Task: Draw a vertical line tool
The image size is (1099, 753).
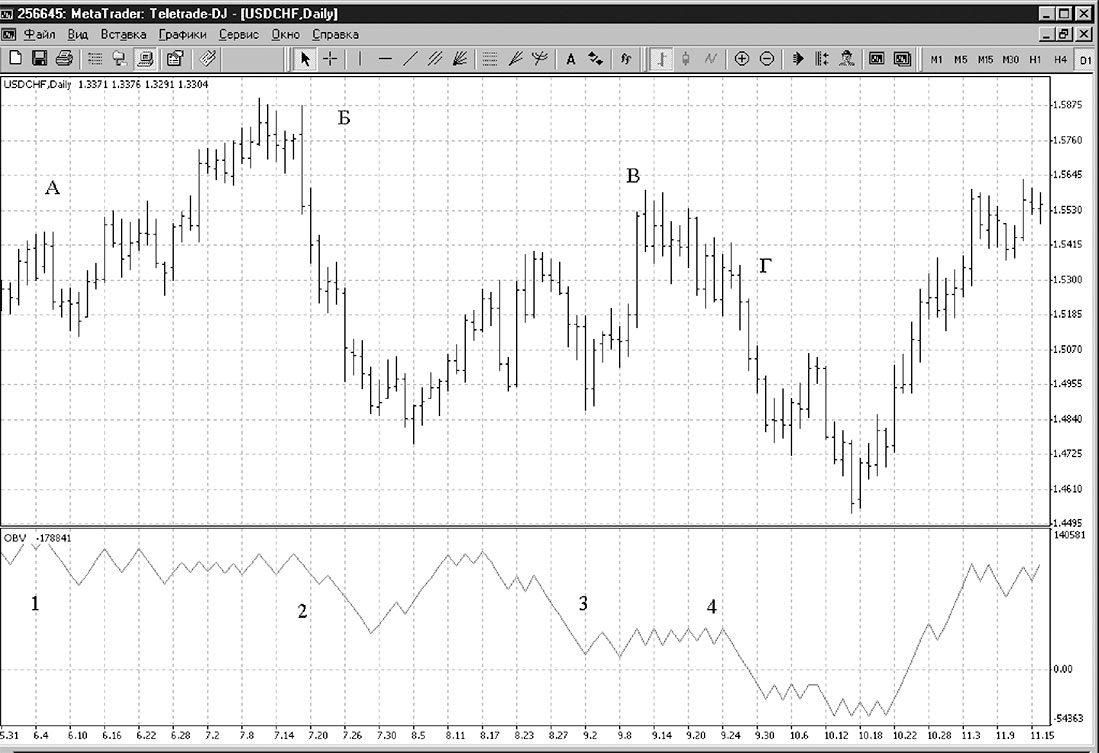Action: (360, 59)
